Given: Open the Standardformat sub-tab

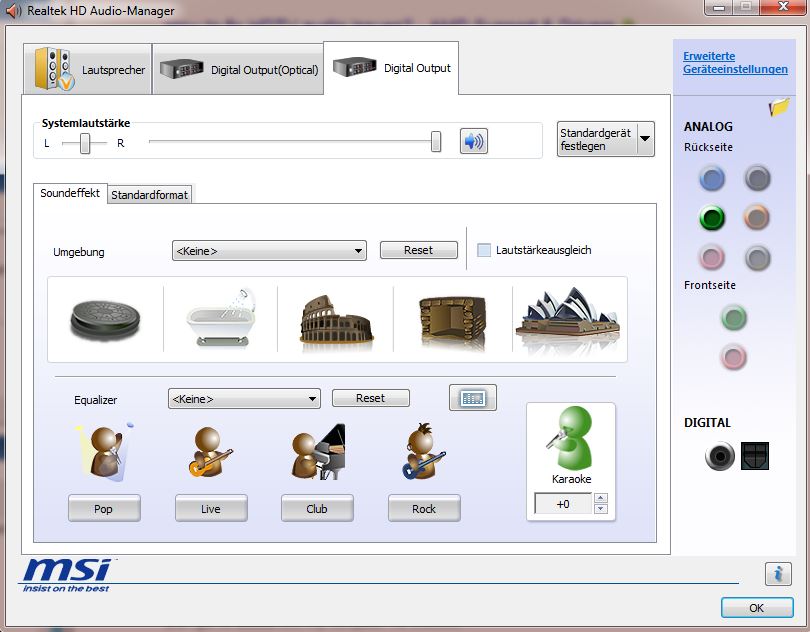Looking at the screenshot, I should click(149, 195).
